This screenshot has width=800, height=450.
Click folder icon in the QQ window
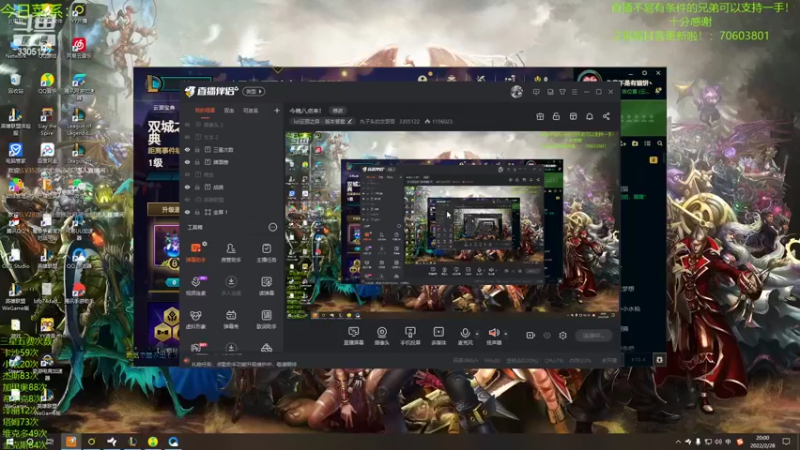tap(635, 144)
